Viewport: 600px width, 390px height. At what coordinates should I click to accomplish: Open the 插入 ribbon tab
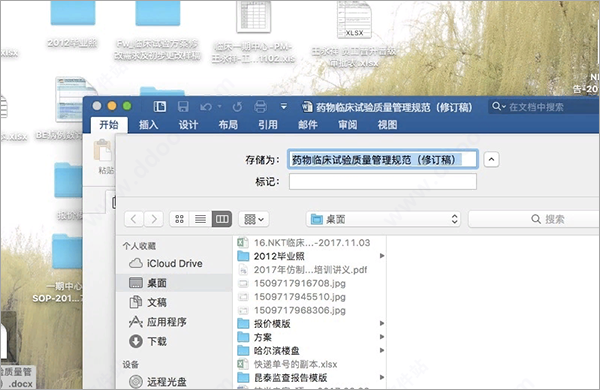pyautogui.click(x=148, y=125)
